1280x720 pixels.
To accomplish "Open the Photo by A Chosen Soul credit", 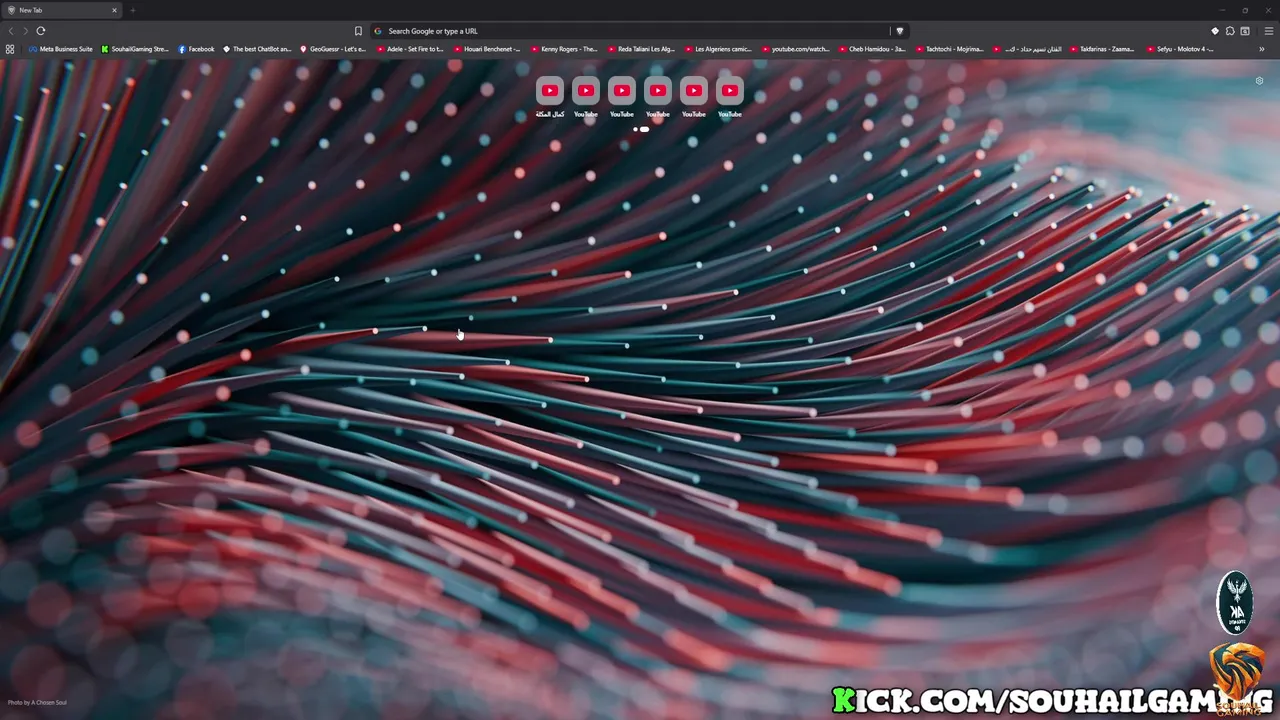I will click(x=37, y=702).
